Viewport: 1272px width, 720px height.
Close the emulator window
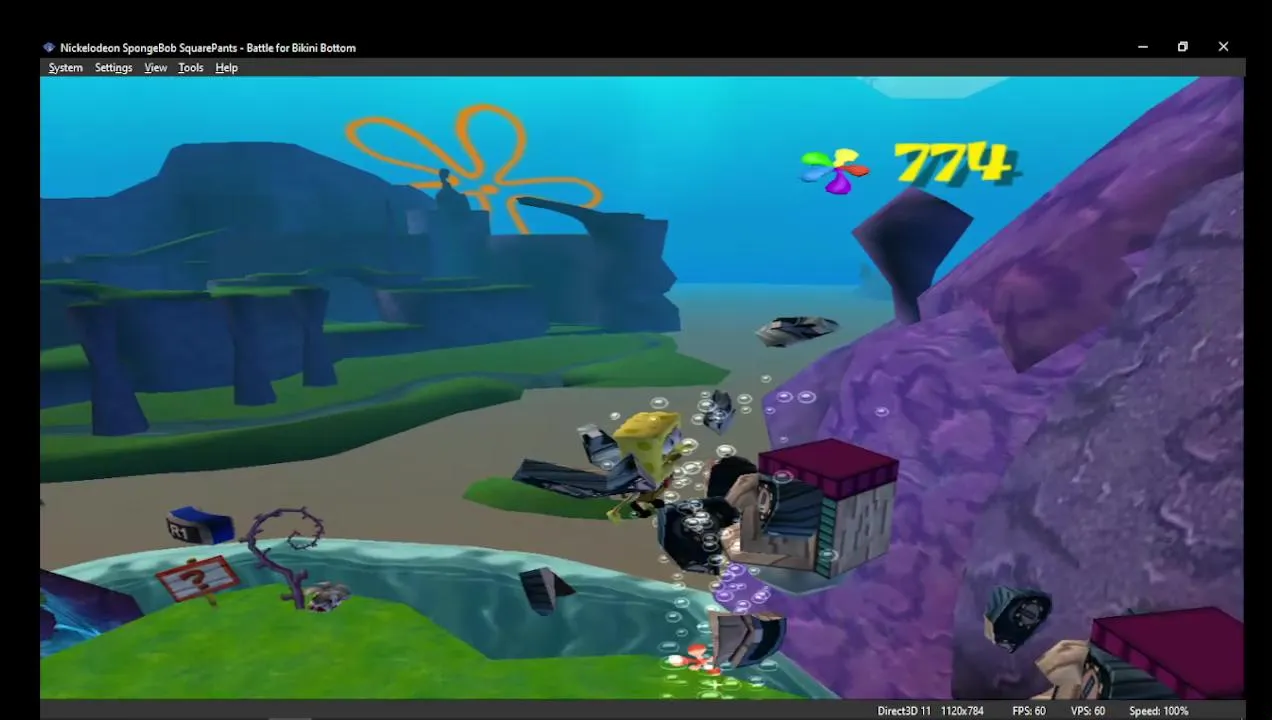coord(1223,46)
